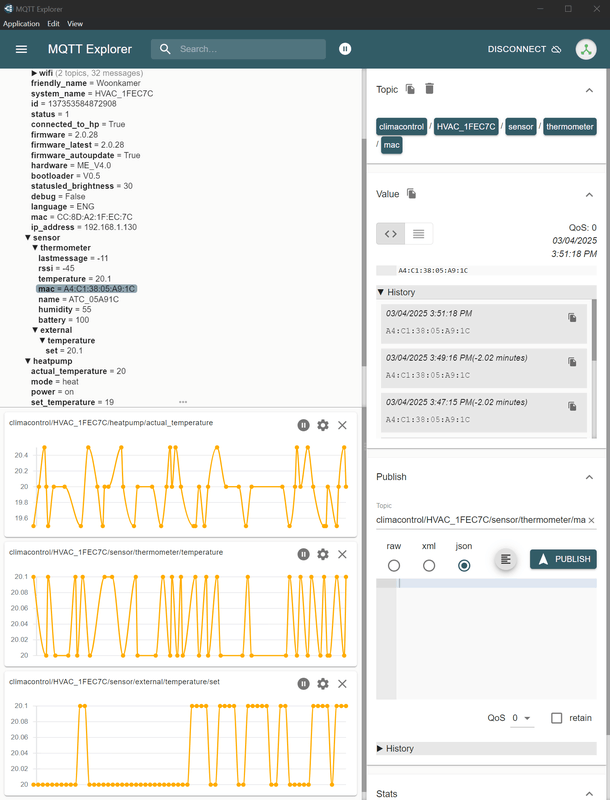
Task: Click the format JSON payload icon
Action: coord(505,559)
